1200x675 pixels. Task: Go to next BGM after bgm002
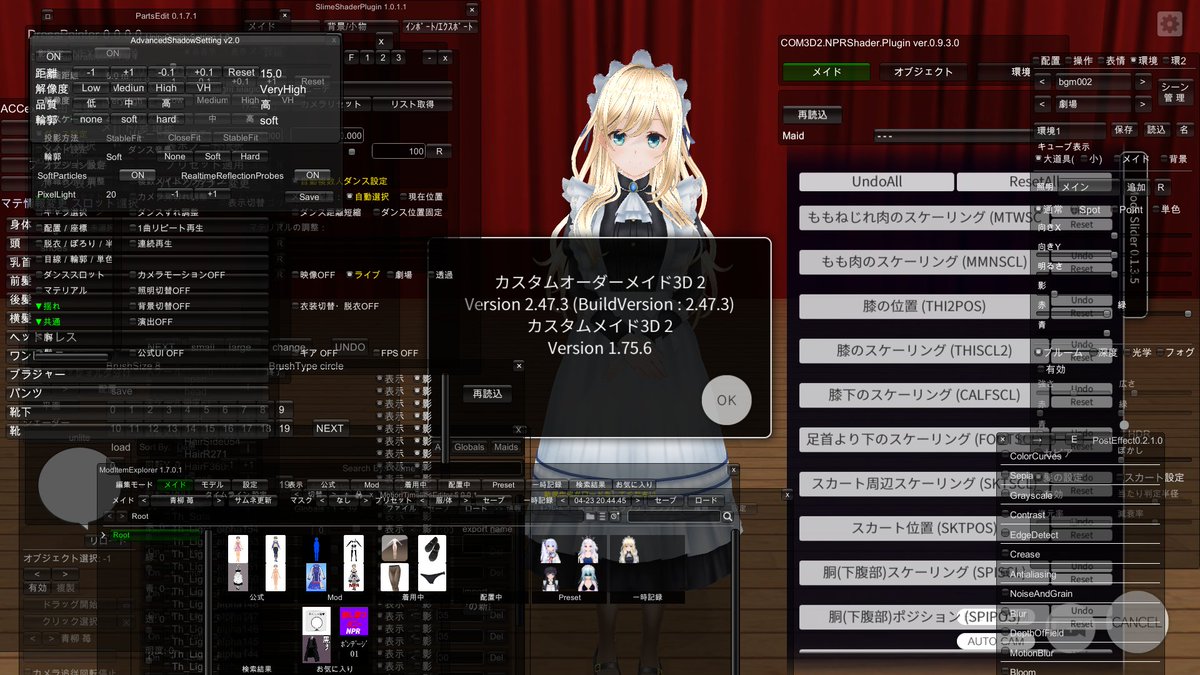click(1142, 81)
